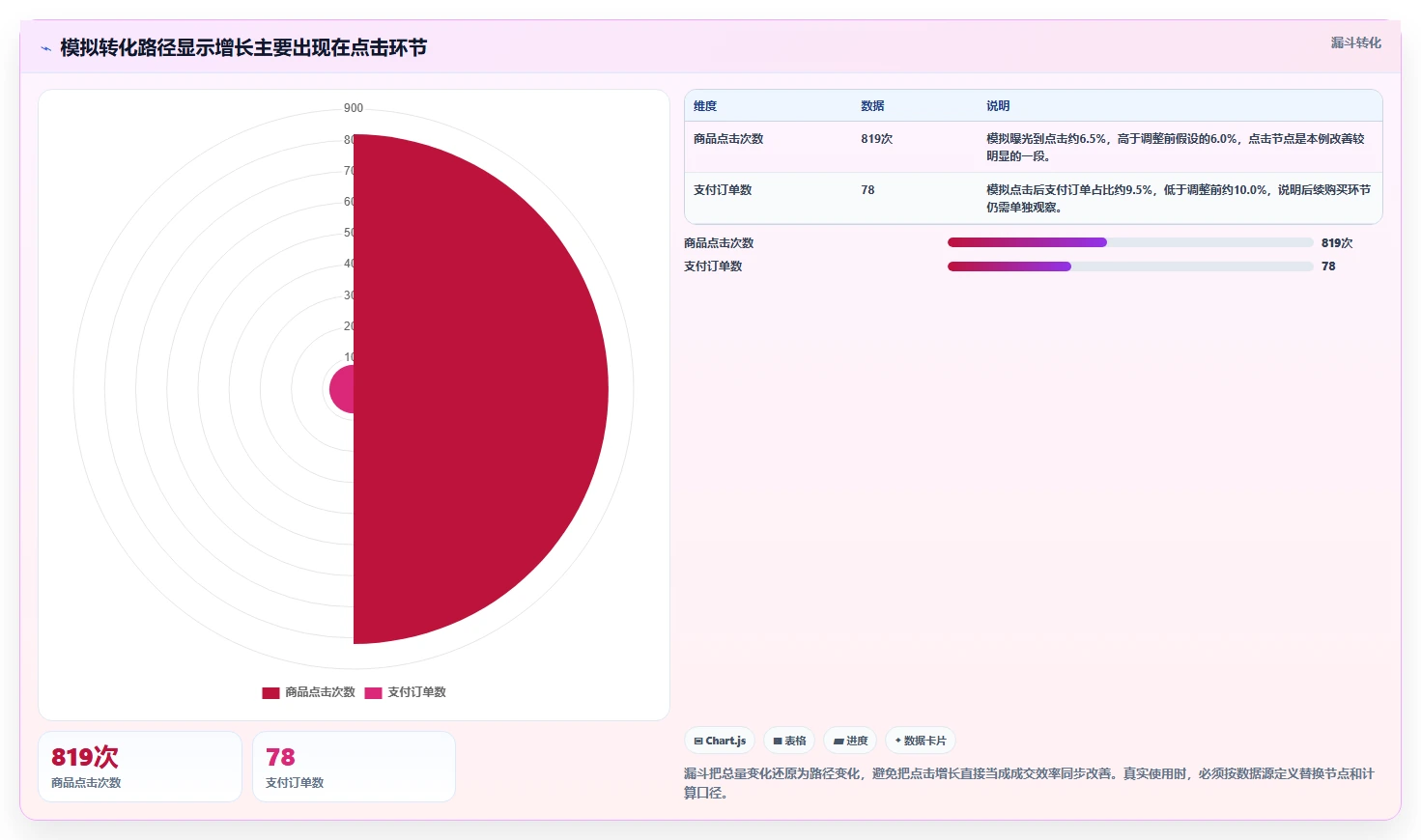Image resolution: width=1421 pixels, height=840 pixels.
Task: Click the description starting 模拟曝光到点击约6.5%
Action: coord(1176,148)
